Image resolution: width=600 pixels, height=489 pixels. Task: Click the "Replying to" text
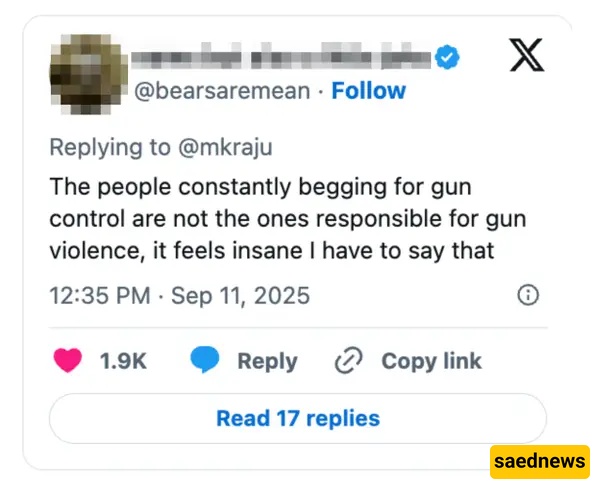click(110, 148)
